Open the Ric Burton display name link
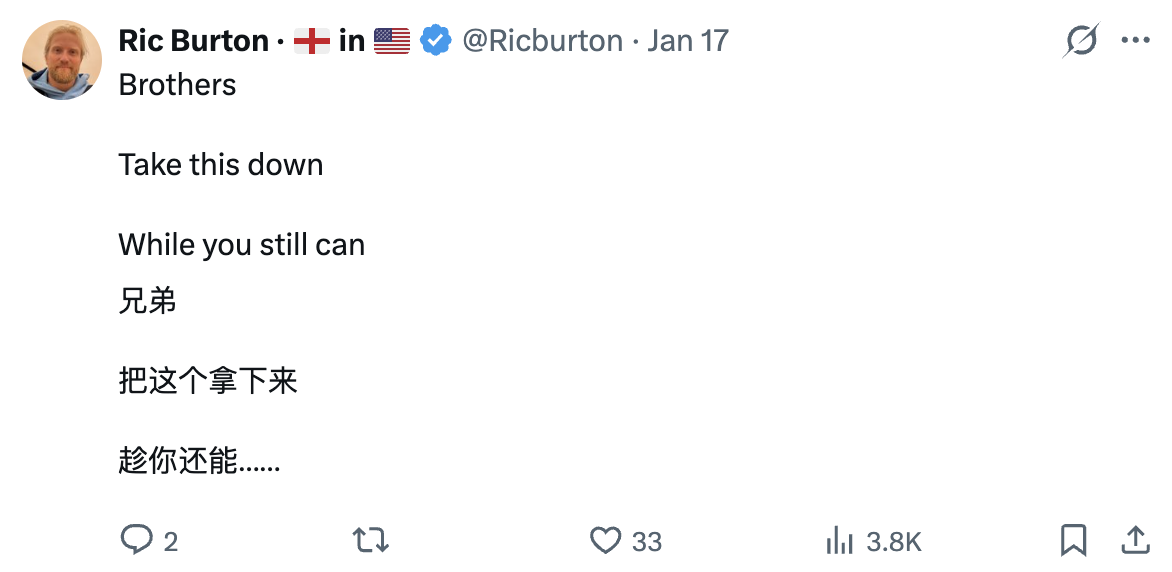1172x572 pixels. [193, 41]
